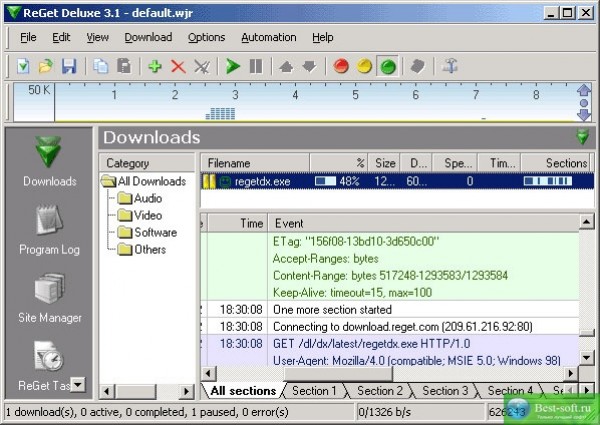This screenshot has width=600, height=425.
Task: Click the Paste toolbar icon
Action: tap(124, 67)
